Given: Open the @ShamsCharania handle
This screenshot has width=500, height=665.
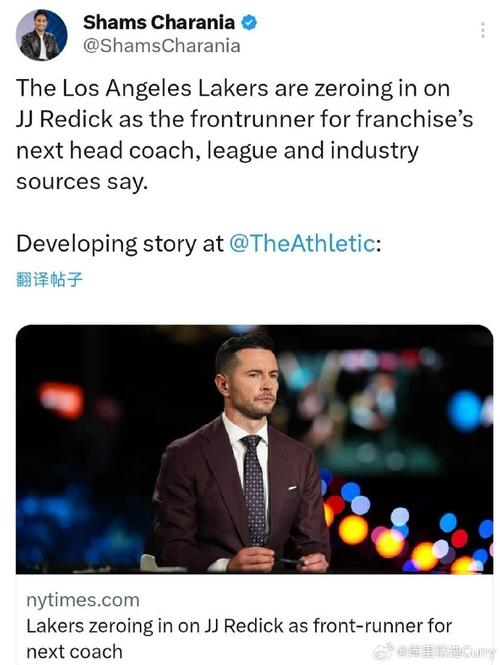Looking at the screenshot, I should tap(162, 46).
